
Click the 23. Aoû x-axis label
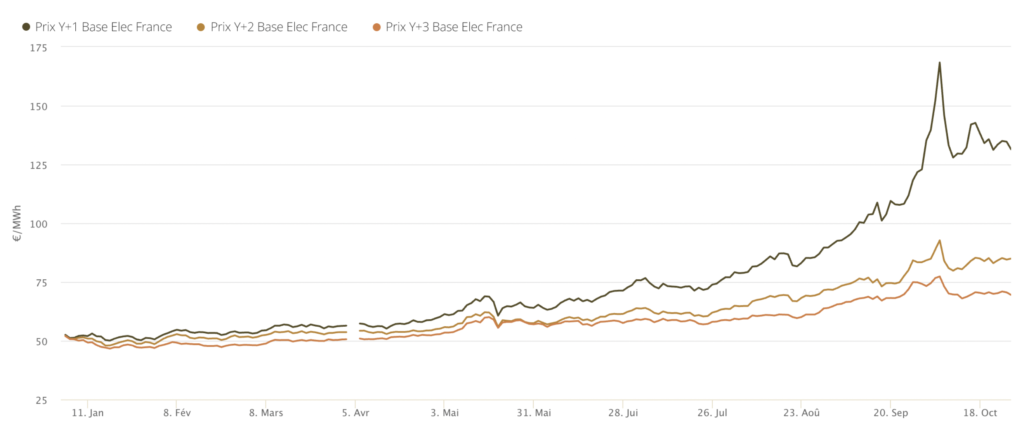coord(801,411)
